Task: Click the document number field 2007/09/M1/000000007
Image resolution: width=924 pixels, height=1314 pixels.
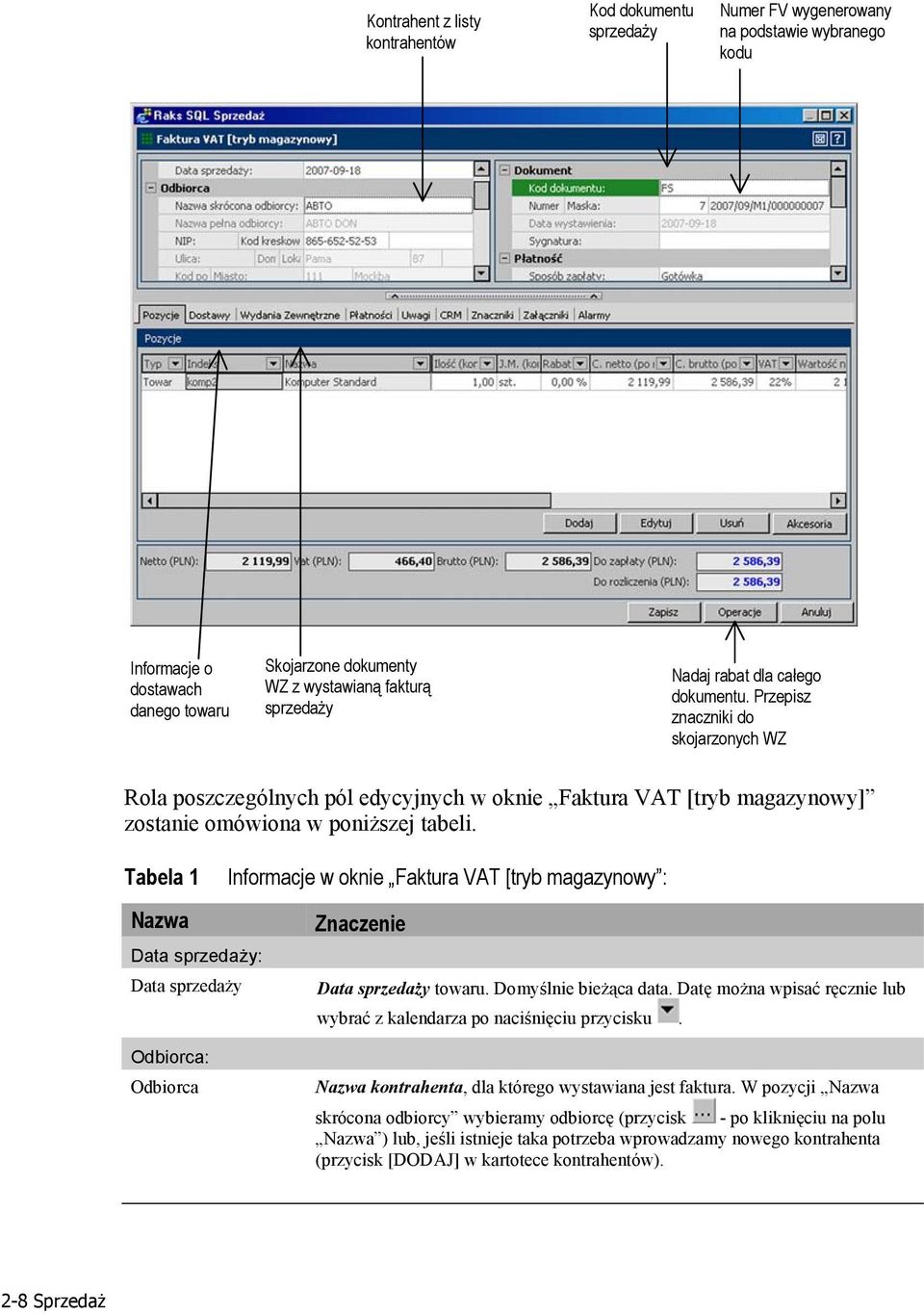Action: point(768,206)
